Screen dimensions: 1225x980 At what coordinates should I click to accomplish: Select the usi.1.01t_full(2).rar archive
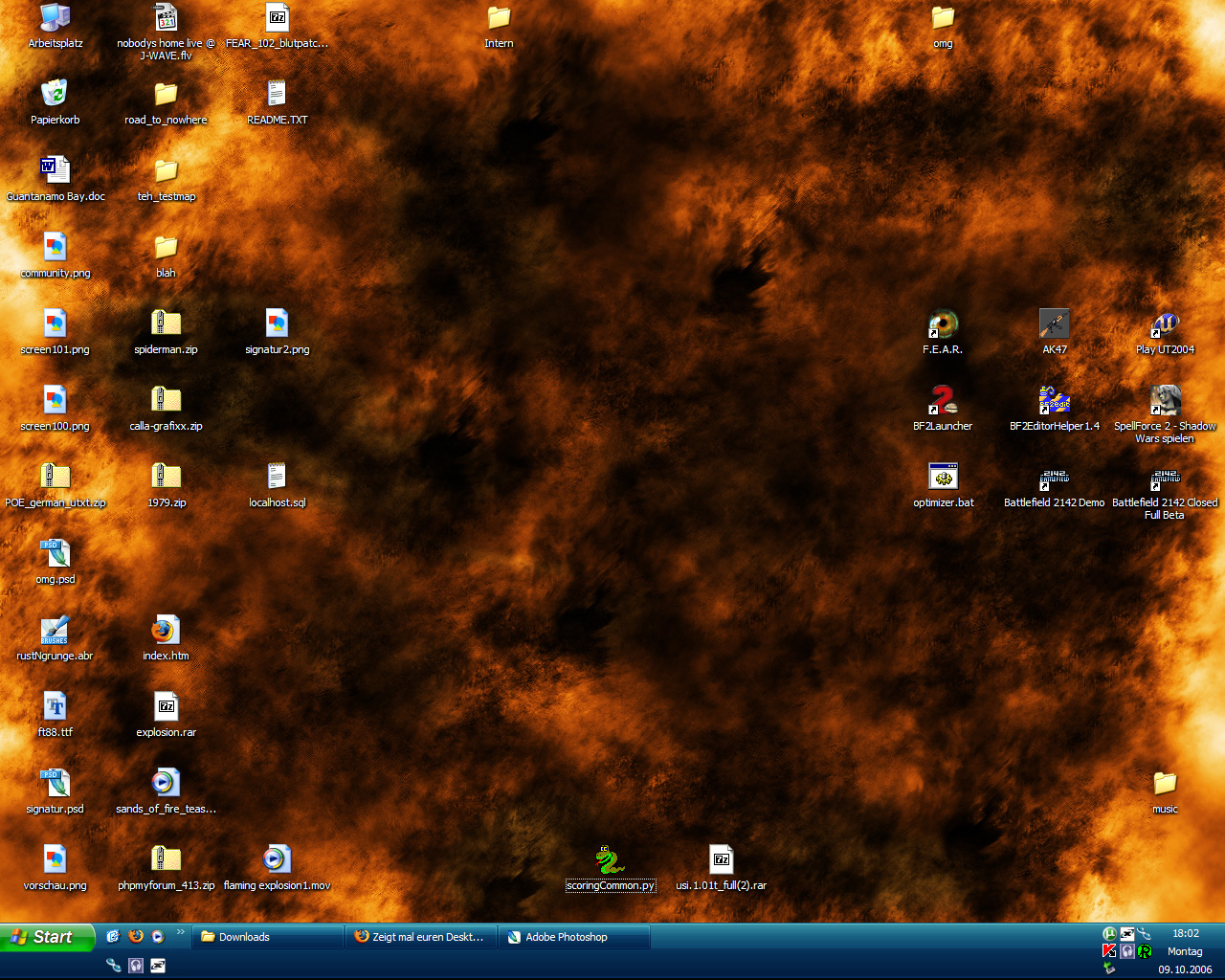(722, 868)
